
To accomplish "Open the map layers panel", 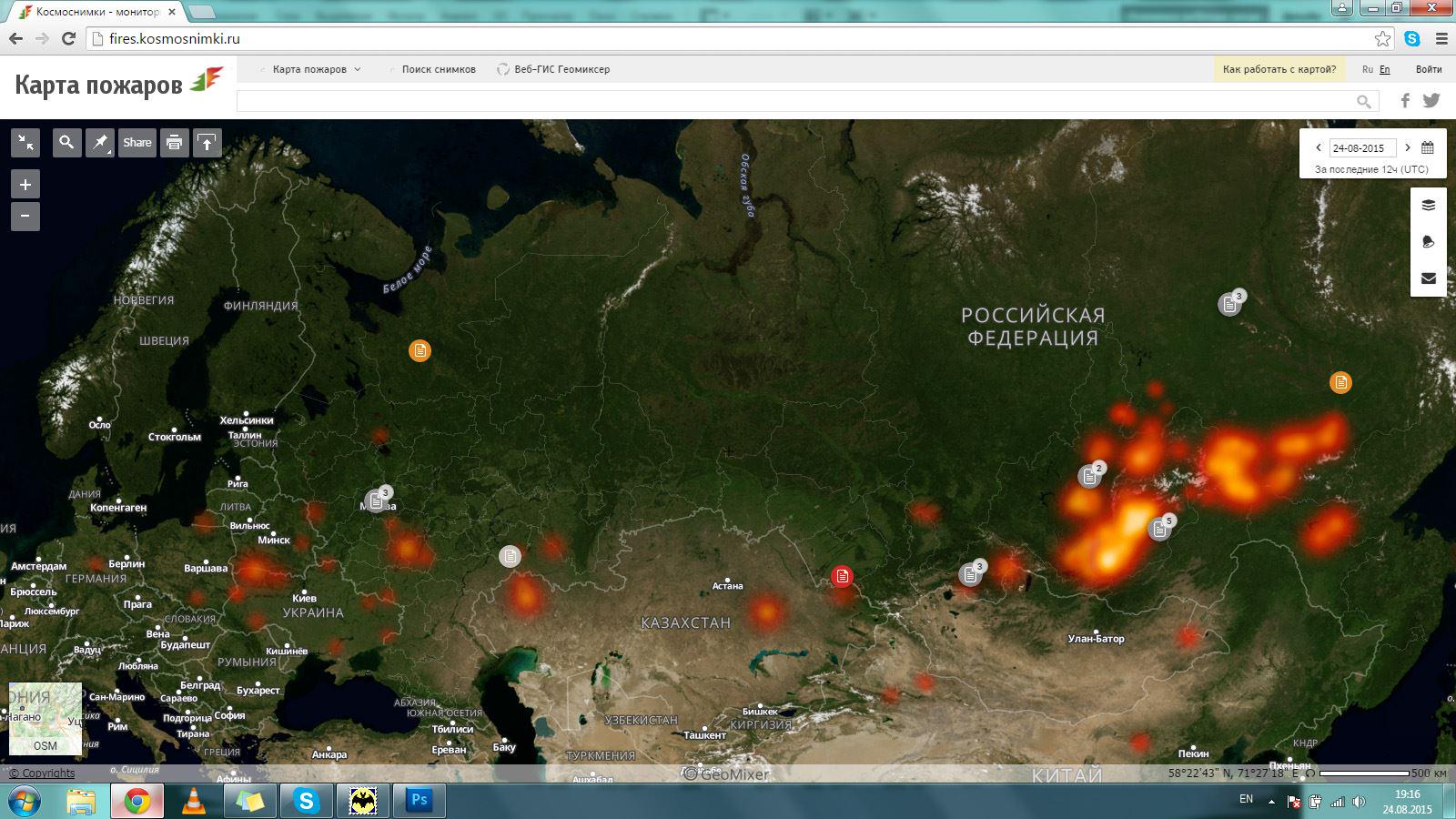I will point(1429,206).
